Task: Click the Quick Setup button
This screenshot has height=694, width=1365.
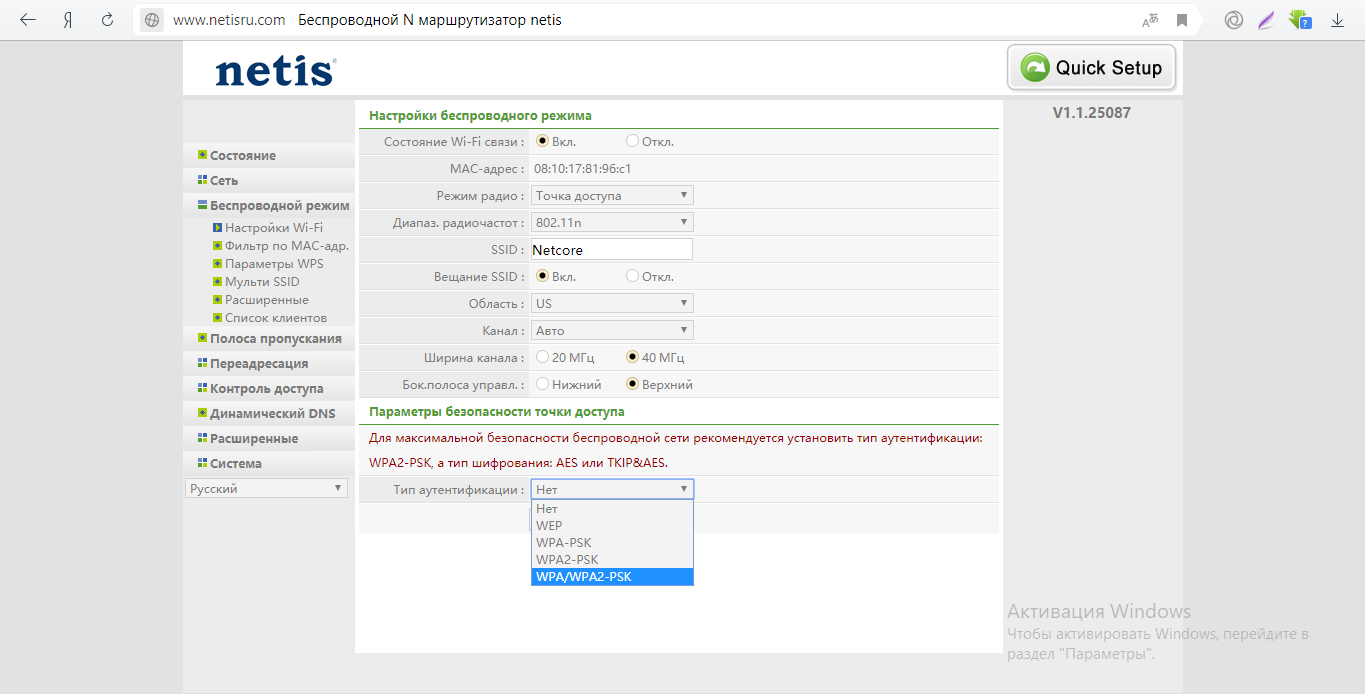Action: [x=1091, y=68]
